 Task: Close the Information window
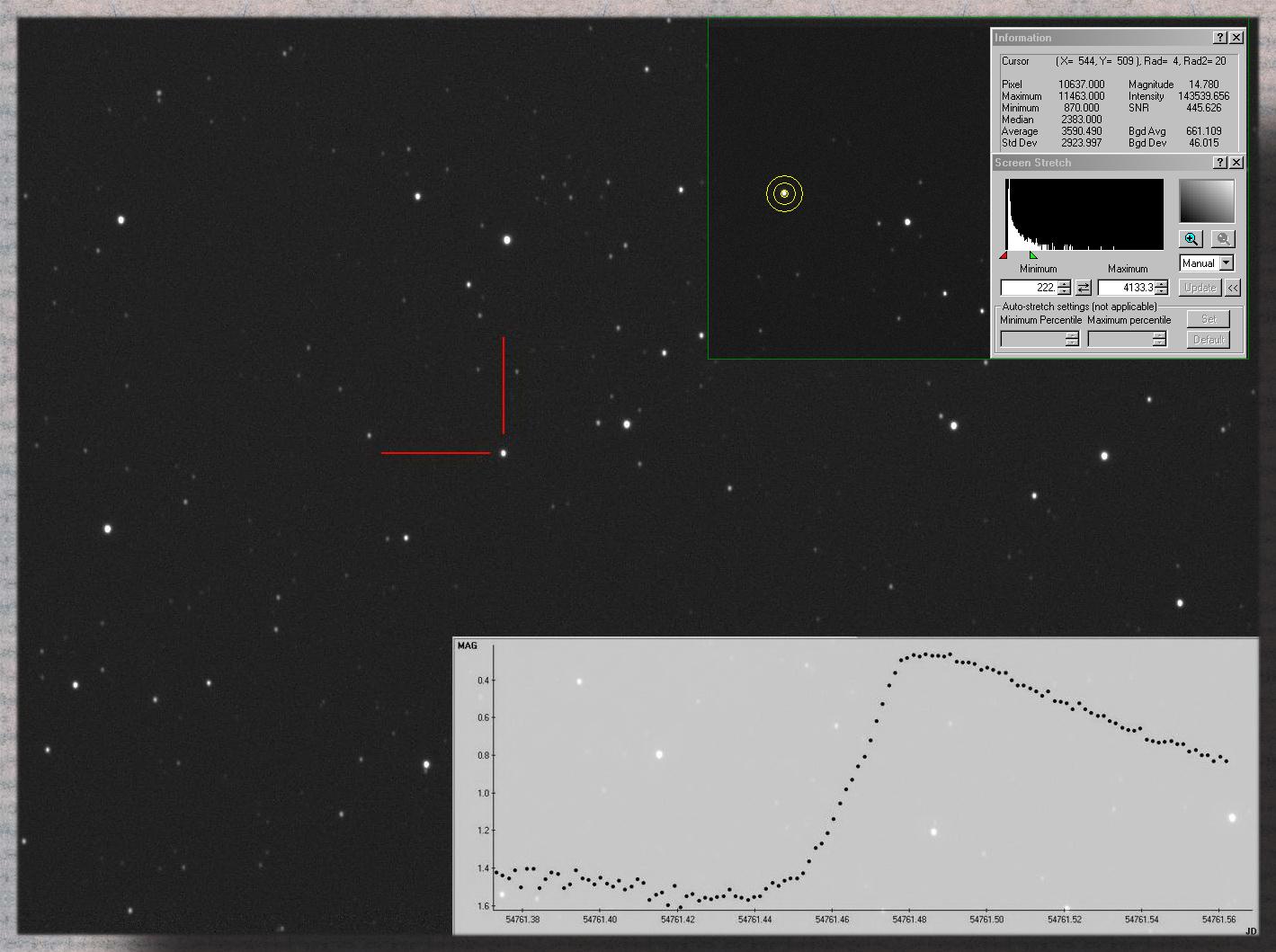point(1236,38)
